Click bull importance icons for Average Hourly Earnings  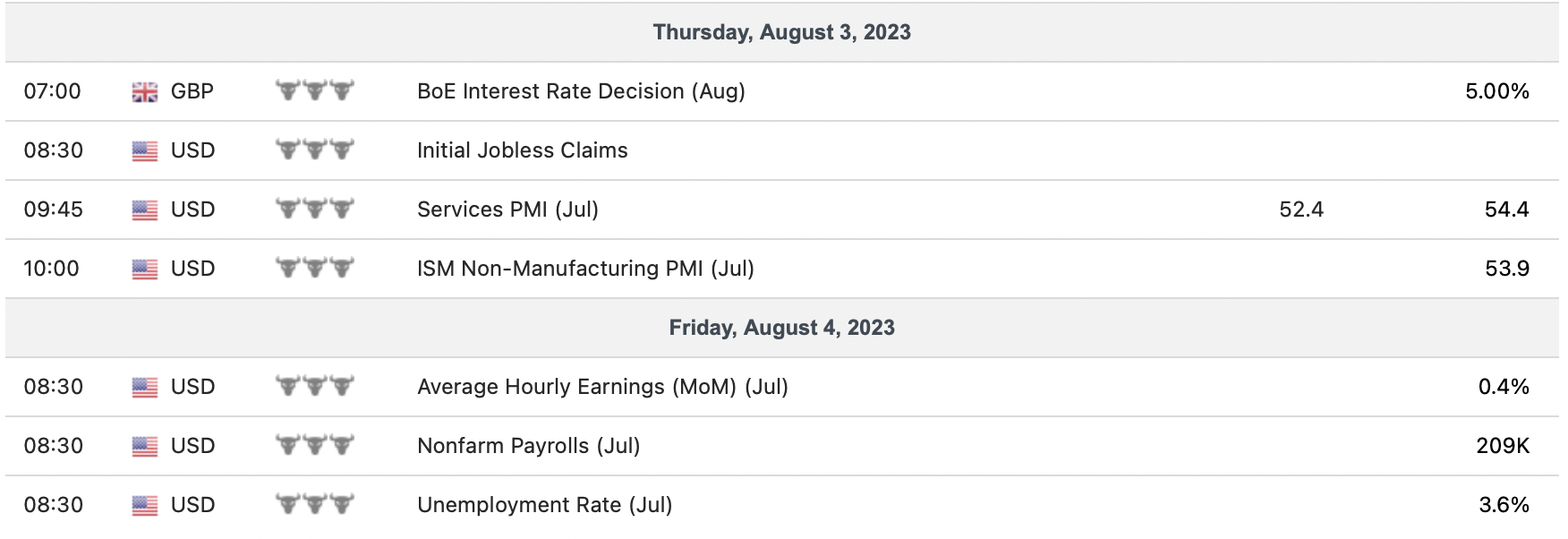click(x=314, y=386)
